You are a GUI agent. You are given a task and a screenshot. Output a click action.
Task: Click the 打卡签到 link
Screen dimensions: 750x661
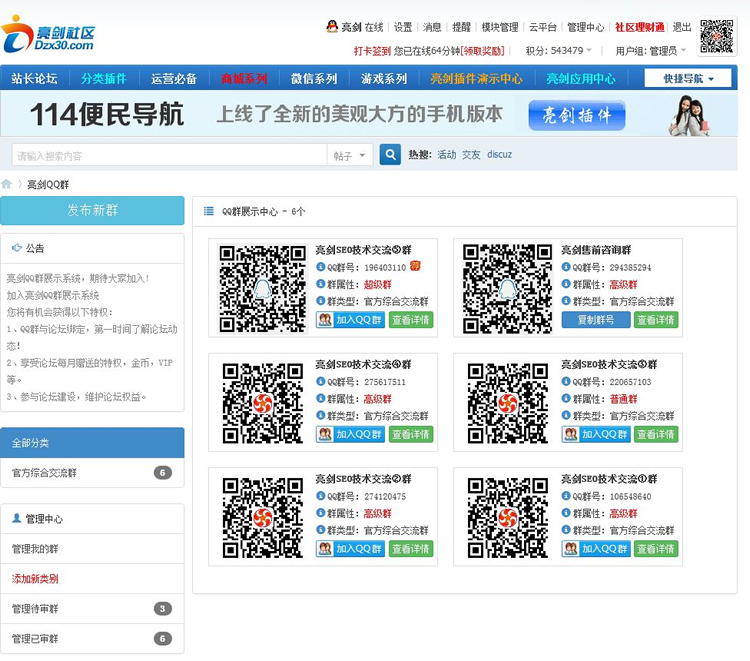(x=373, y=51)
